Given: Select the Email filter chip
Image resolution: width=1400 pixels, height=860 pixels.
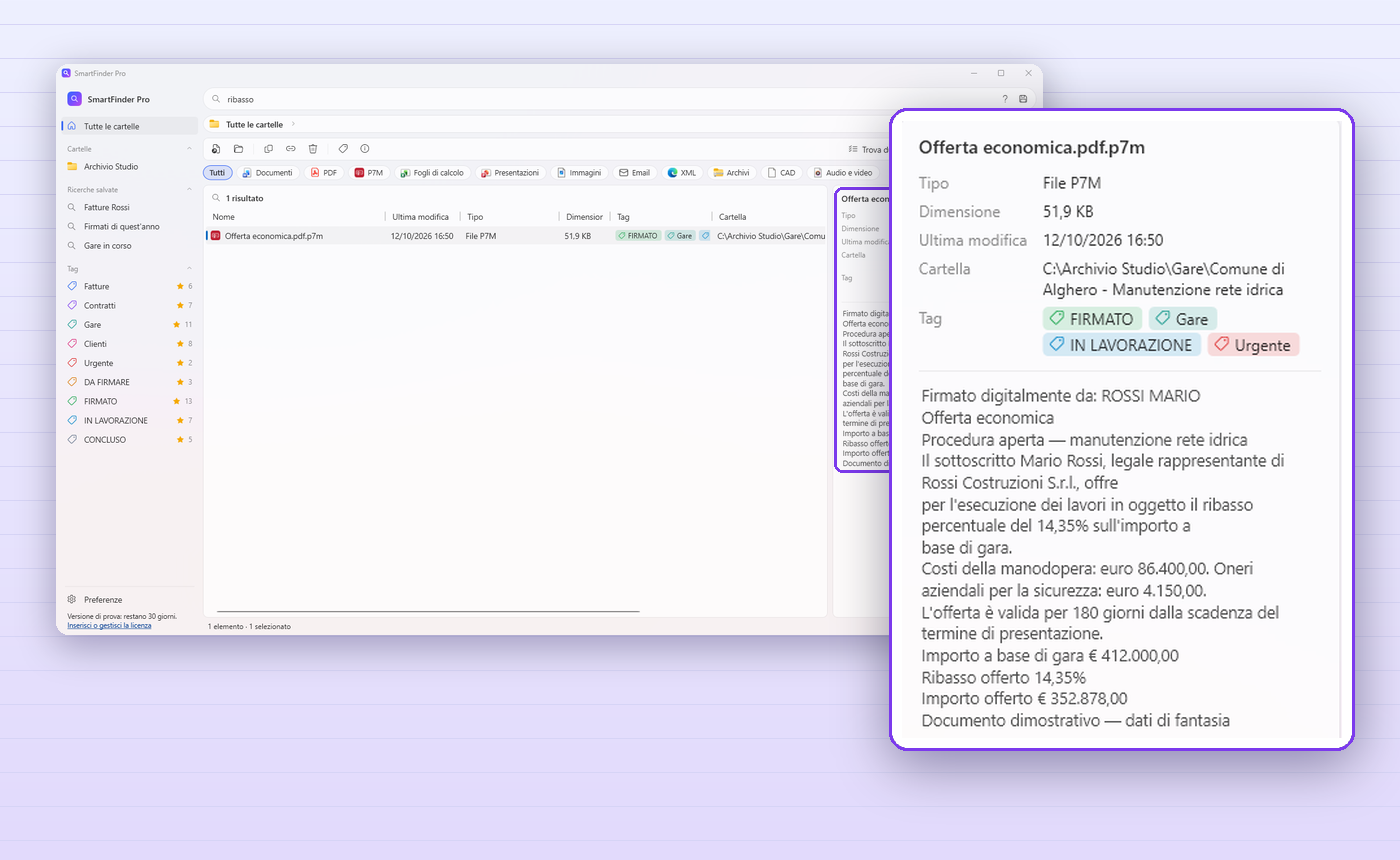Looking at the screenshot, I should (634, 173).
